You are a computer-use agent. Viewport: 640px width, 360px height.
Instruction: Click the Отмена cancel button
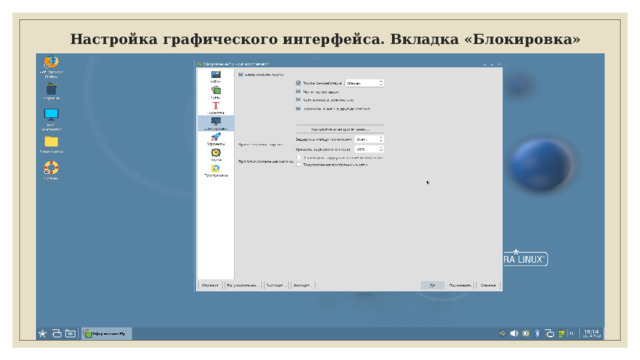point(488,285)
